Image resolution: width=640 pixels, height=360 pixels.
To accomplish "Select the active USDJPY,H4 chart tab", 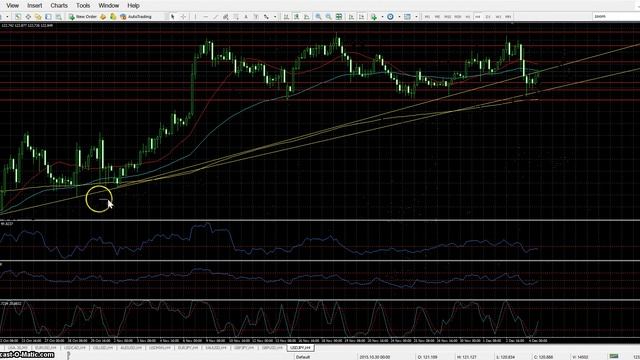I will [300, 348].
